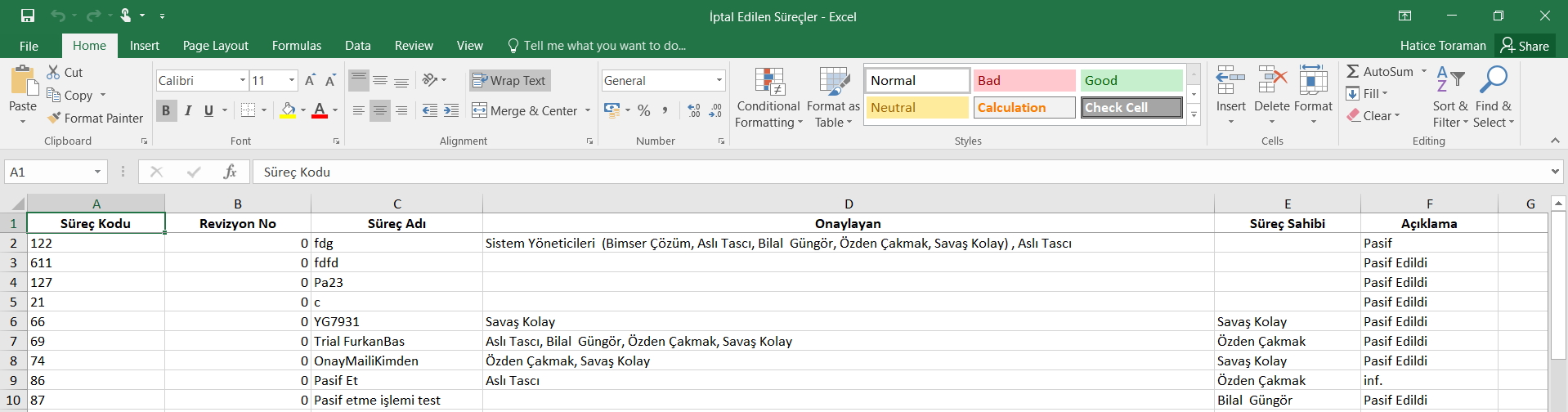Click the Save icon in title bar
The width and height of the screenshot is (1568, 412).
[x=28, y=16]
